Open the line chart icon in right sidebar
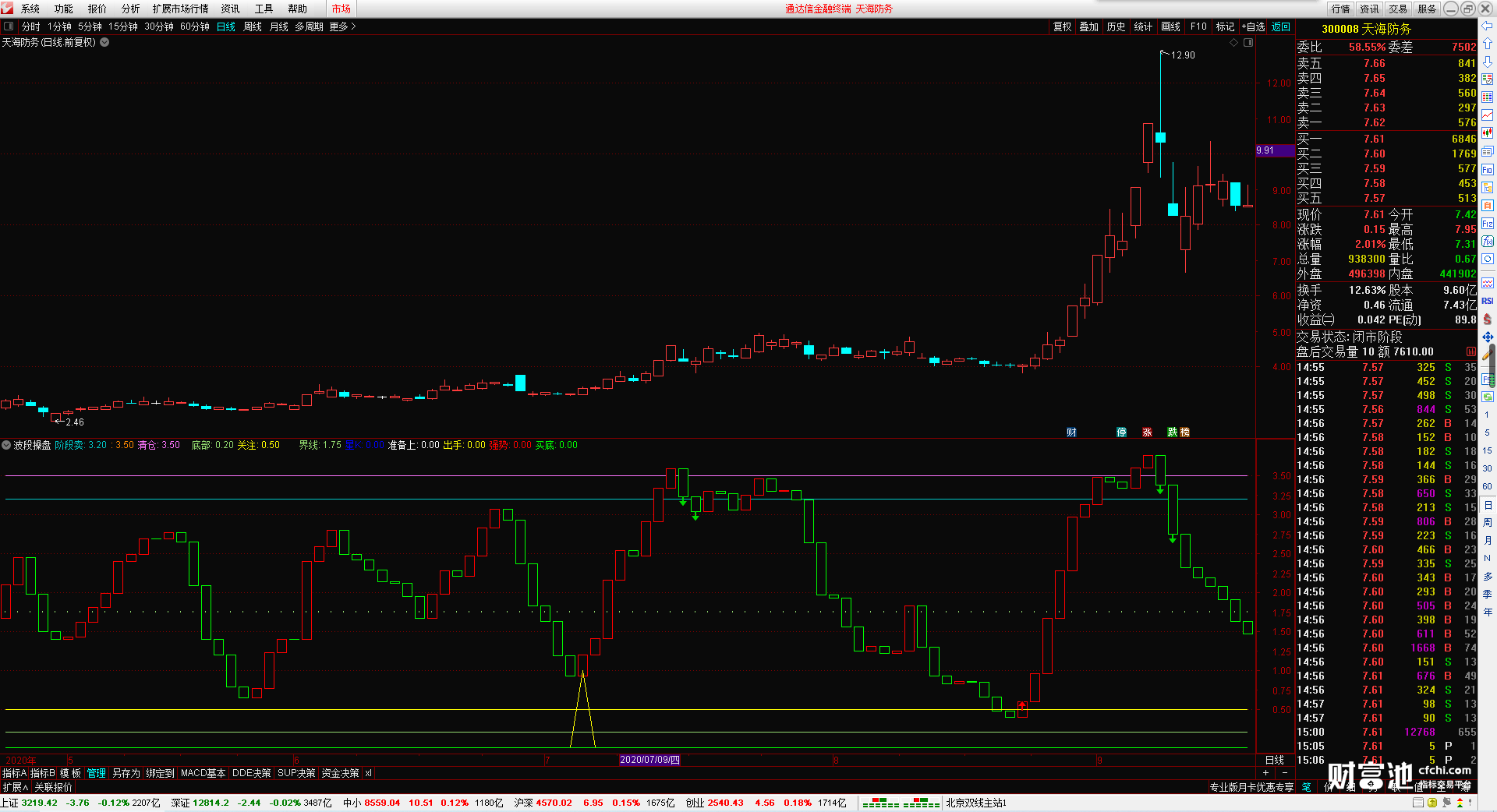This screenshot has width=1497, height=812. pos(1488,115)
